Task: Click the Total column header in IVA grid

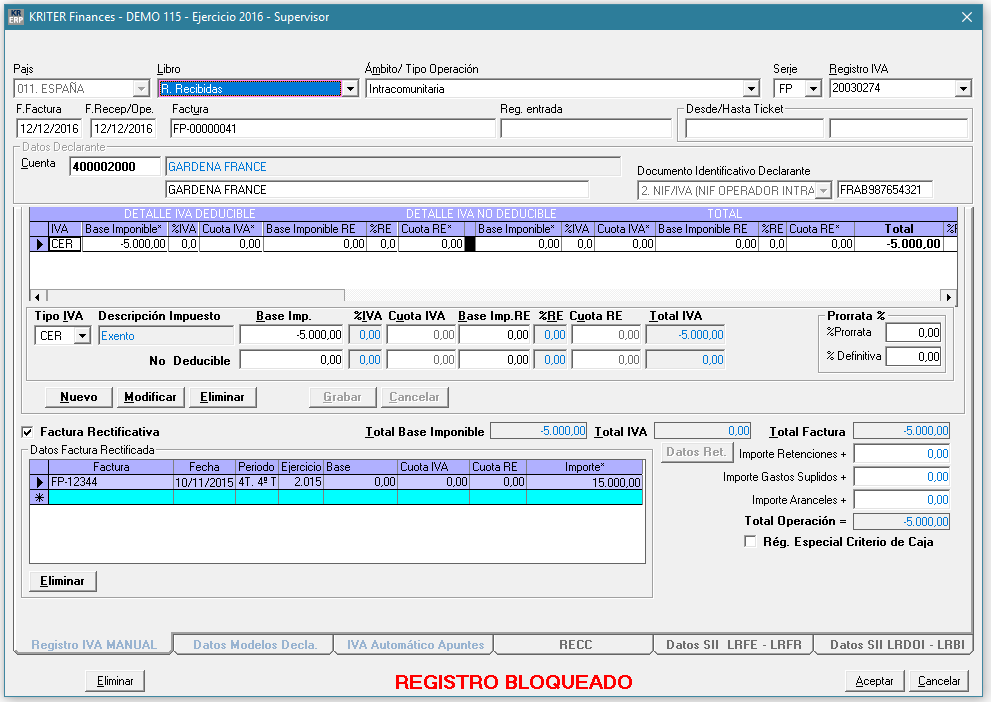Action: 899,229
